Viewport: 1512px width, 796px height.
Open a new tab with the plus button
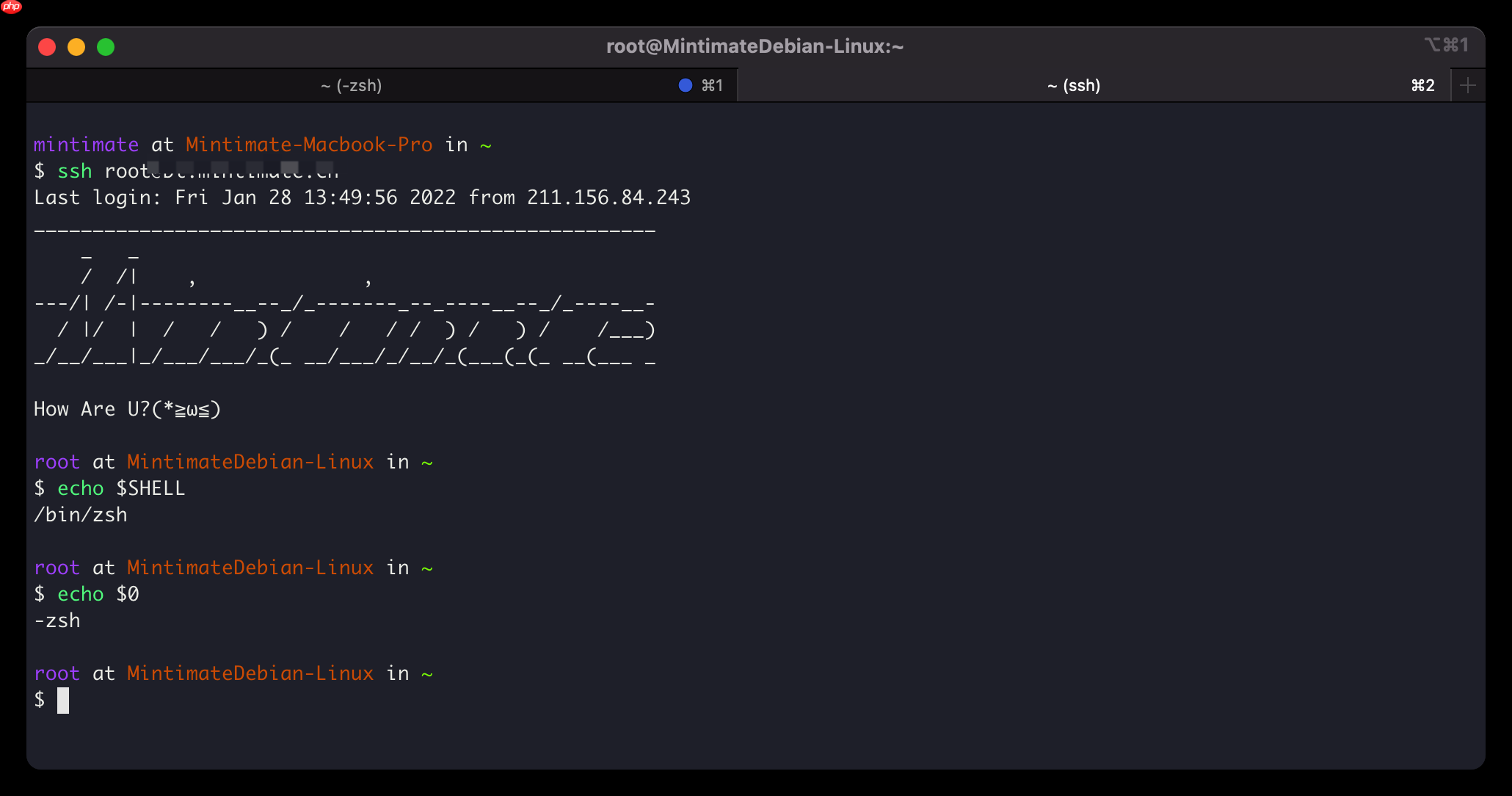1468,85
